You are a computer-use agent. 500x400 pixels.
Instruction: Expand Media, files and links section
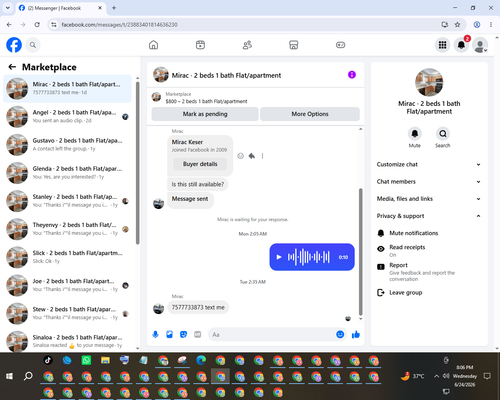(429, 199)
